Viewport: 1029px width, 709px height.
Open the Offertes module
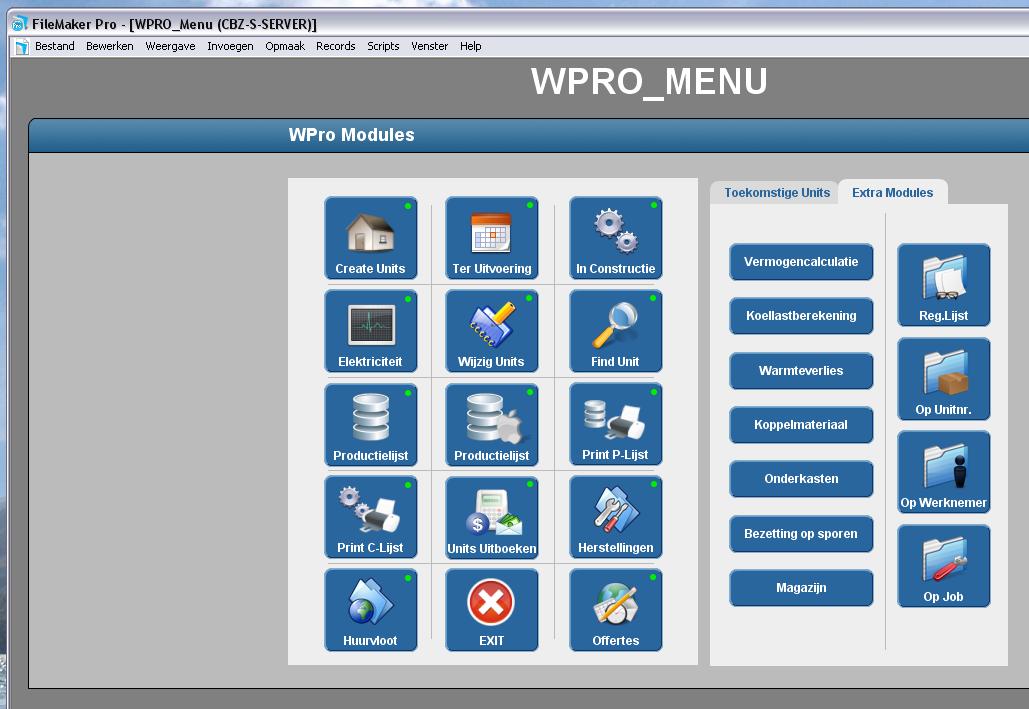(x=616, y=611)
